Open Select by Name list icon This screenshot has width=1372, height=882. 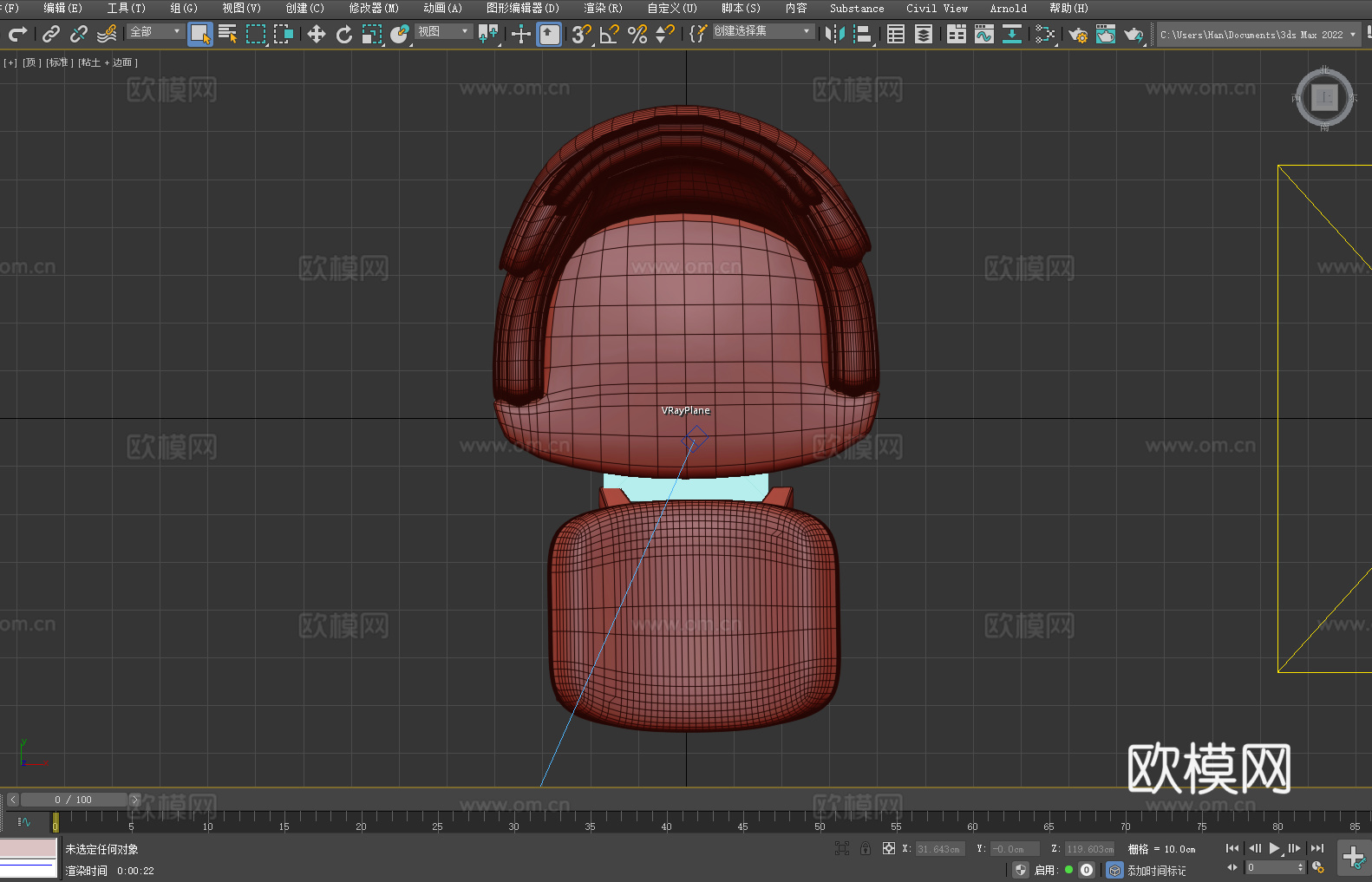click(x=228, y=34)
